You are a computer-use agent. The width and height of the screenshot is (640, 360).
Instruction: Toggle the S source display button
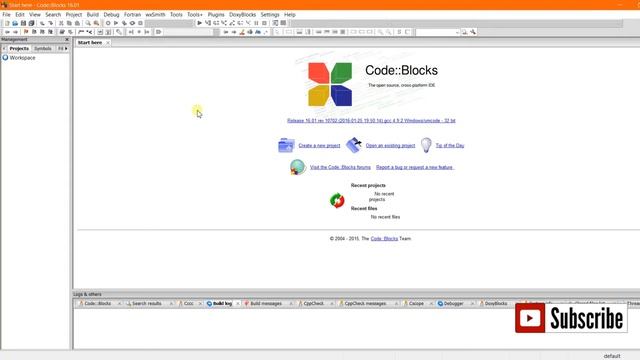399,32
